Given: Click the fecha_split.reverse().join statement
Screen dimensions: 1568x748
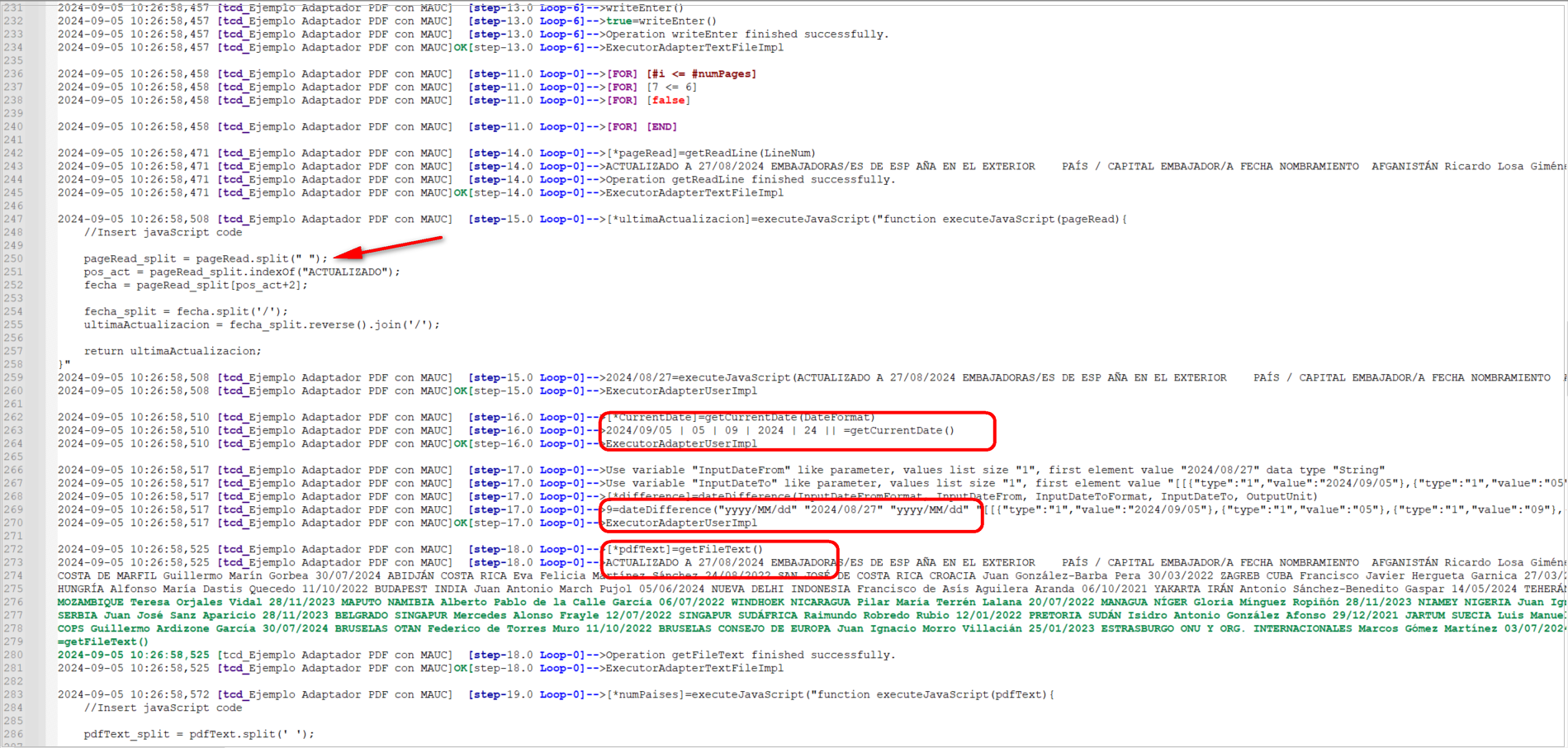Looking at the screenshot, I should tap(261, 324).
